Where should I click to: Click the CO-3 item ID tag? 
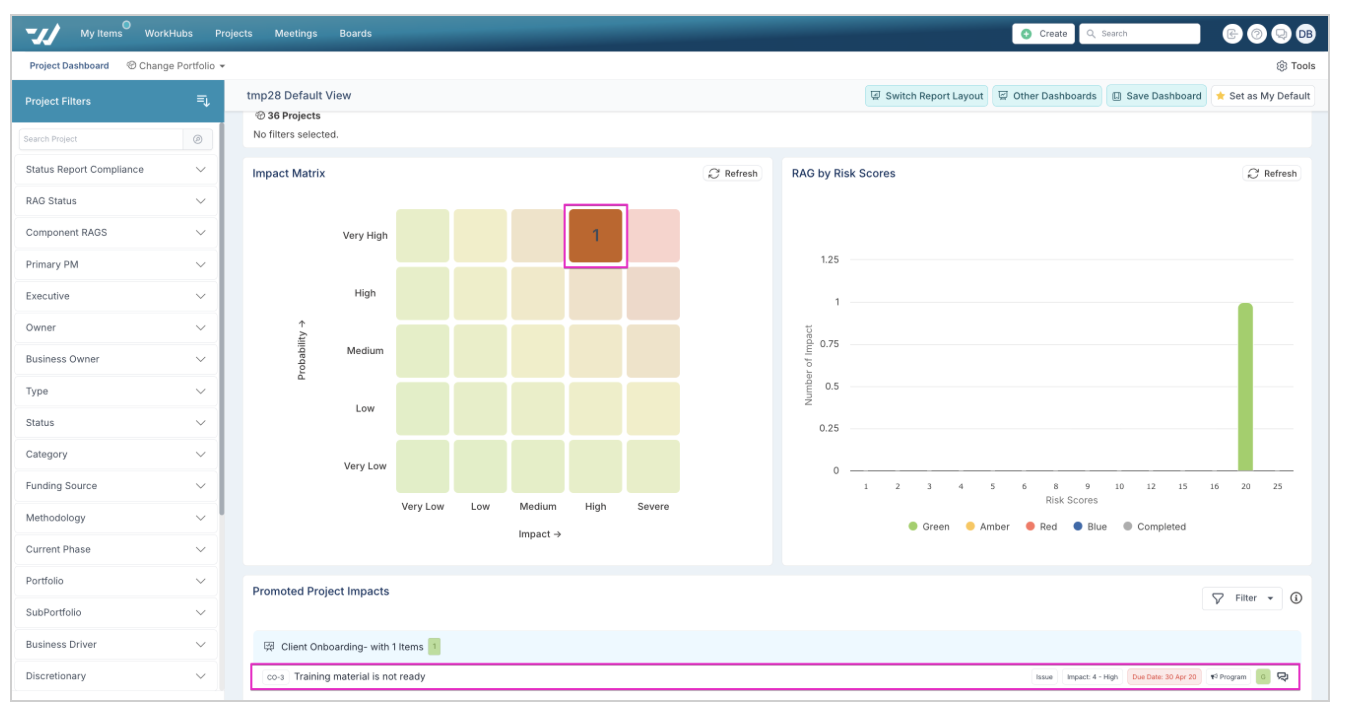pos(275,677)
